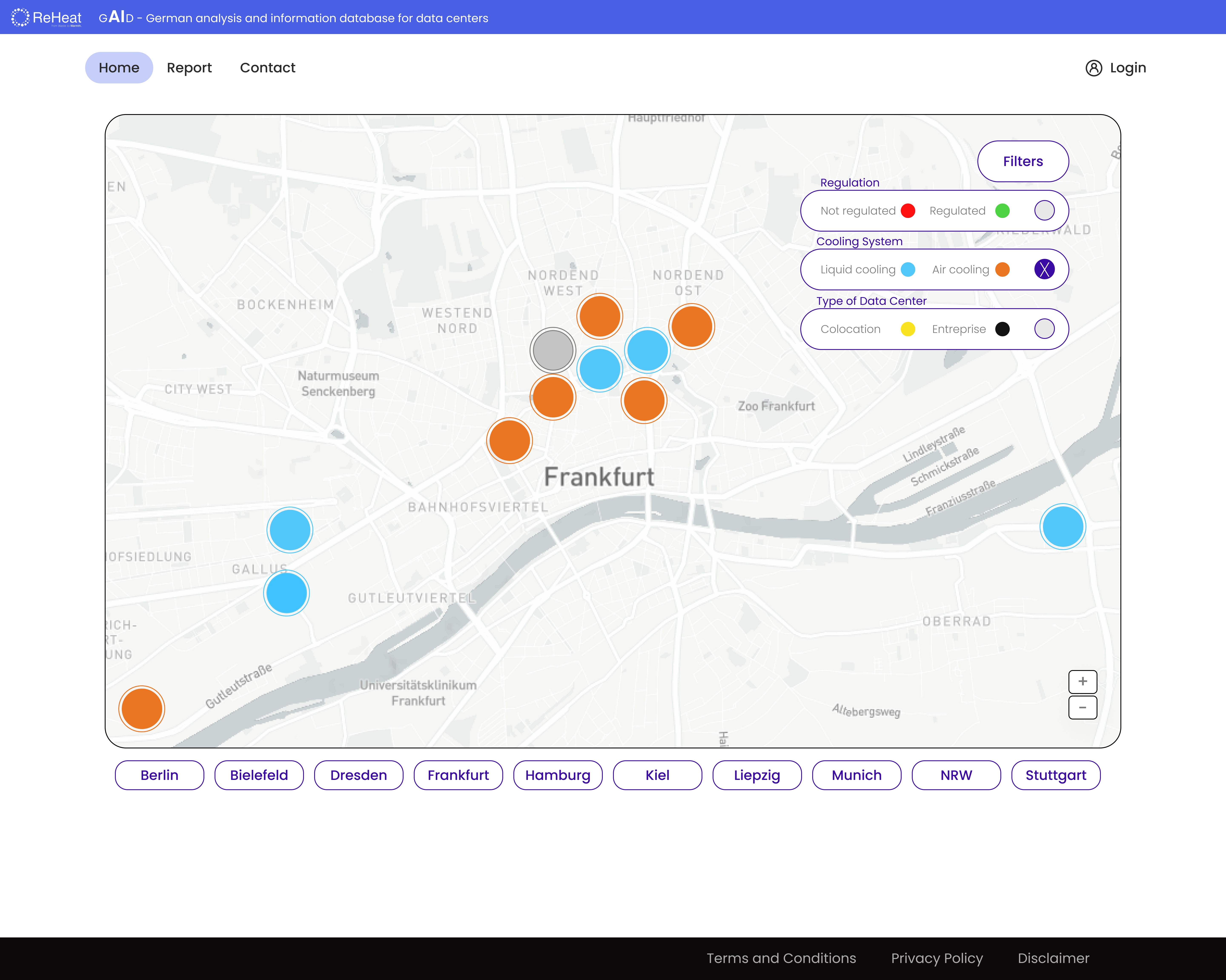Click the orange Air cooling swatch
Screen dimensions: 1226x980
click(1003, 270)
